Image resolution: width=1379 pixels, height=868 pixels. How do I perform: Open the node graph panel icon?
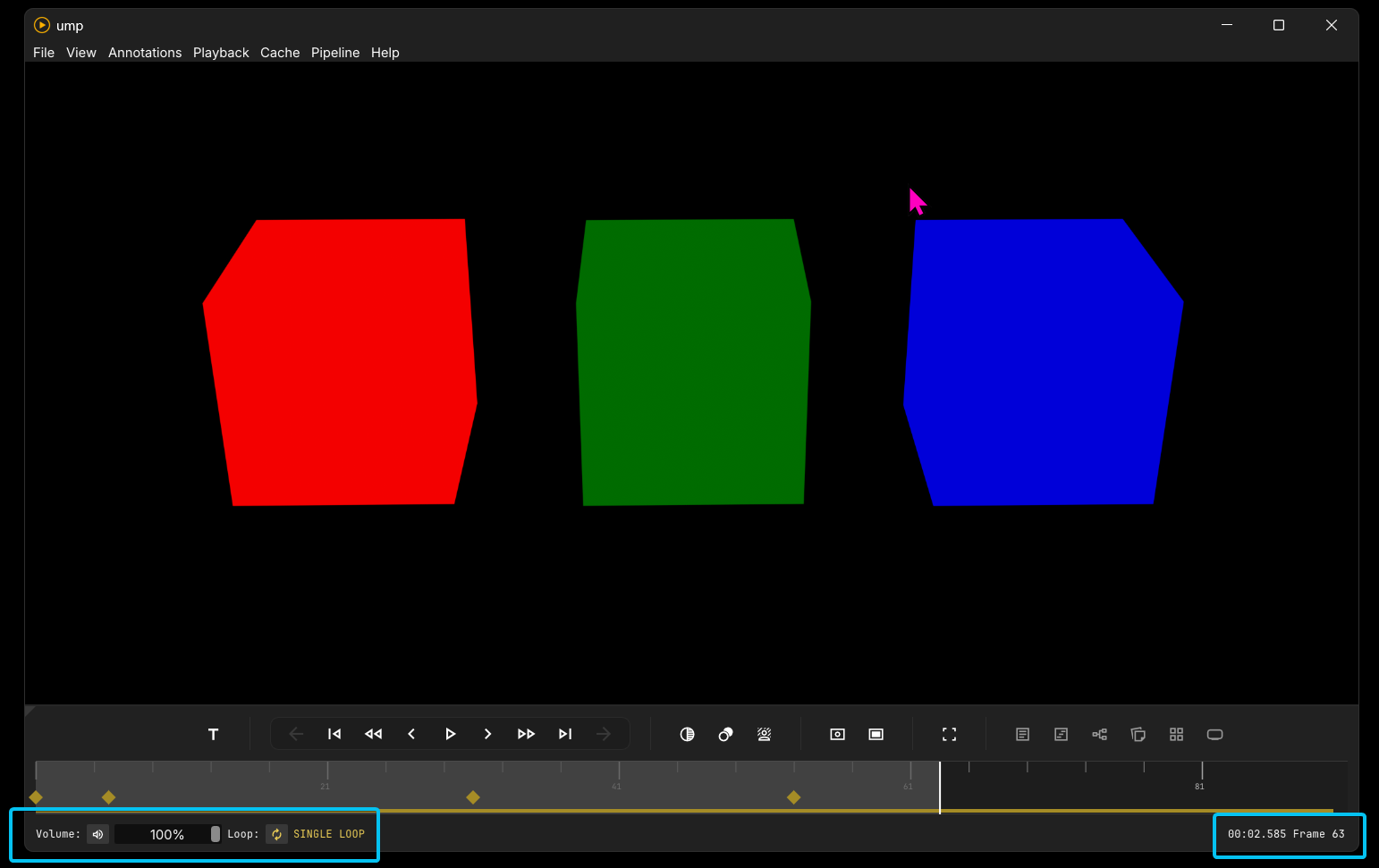coord(1099,734)
